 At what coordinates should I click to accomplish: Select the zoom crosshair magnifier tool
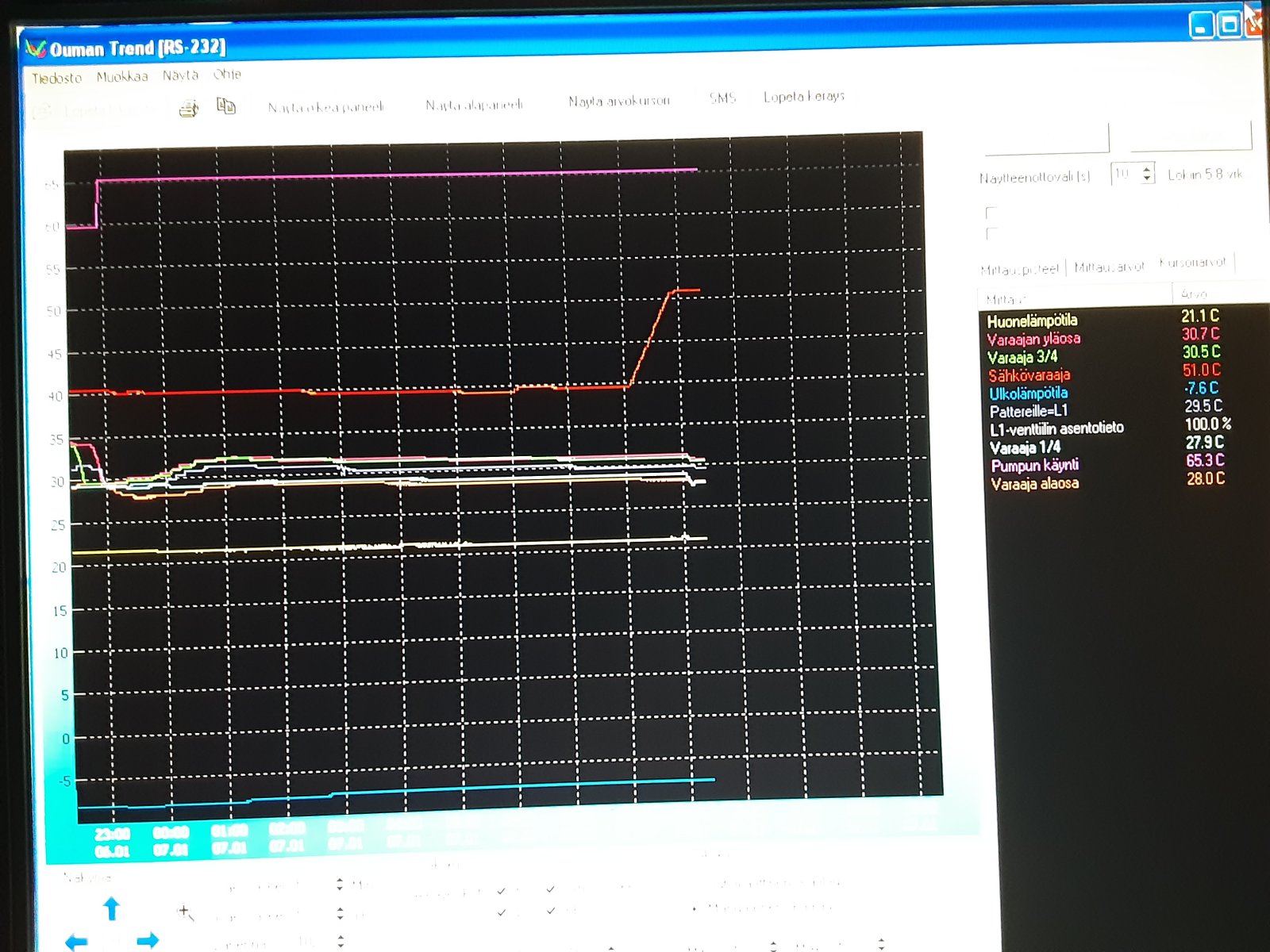(185, 912)
